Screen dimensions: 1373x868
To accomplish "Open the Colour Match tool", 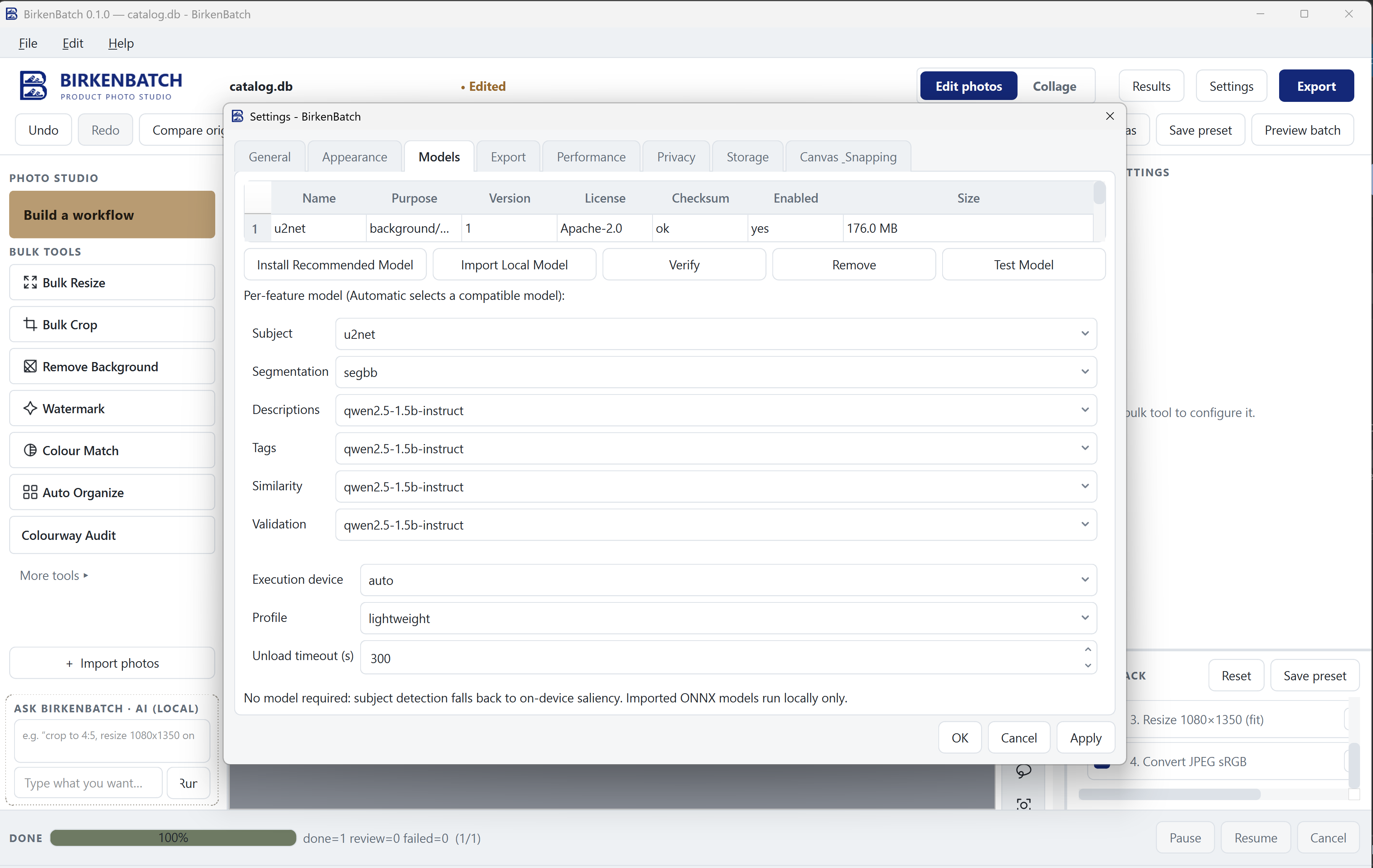I will (112, 450).
